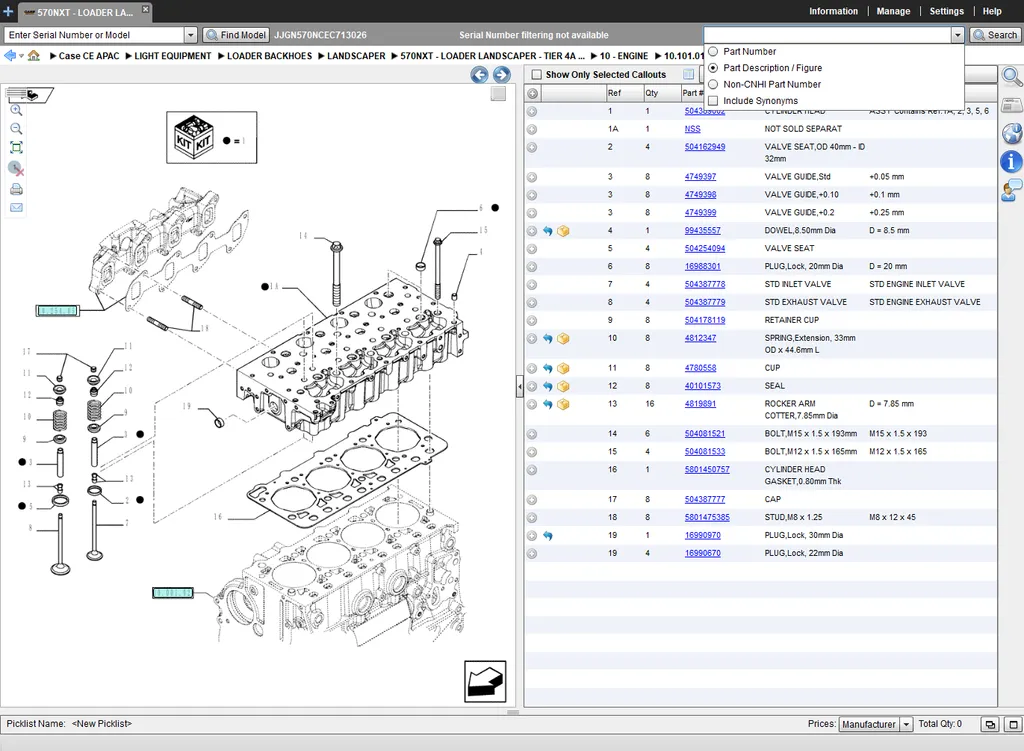The image size is (1024, 751).
Task: Click the Search button
Action: pos(995,35)
